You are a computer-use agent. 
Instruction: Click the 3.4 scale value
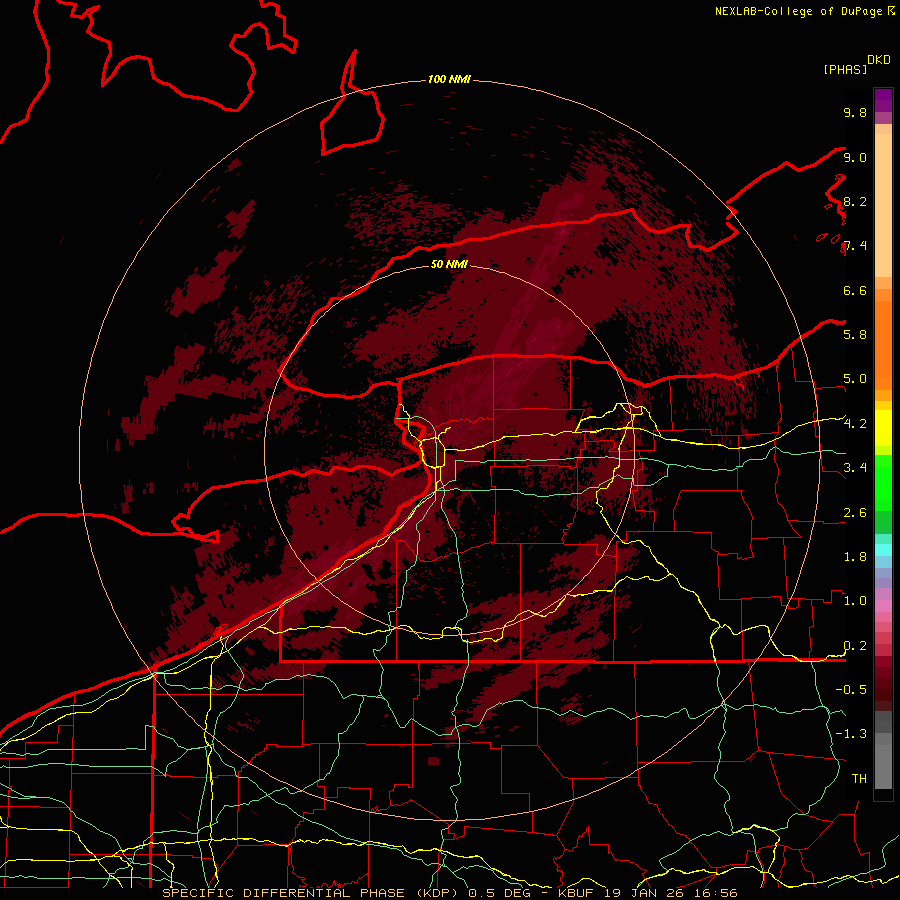tap(855, 468)
